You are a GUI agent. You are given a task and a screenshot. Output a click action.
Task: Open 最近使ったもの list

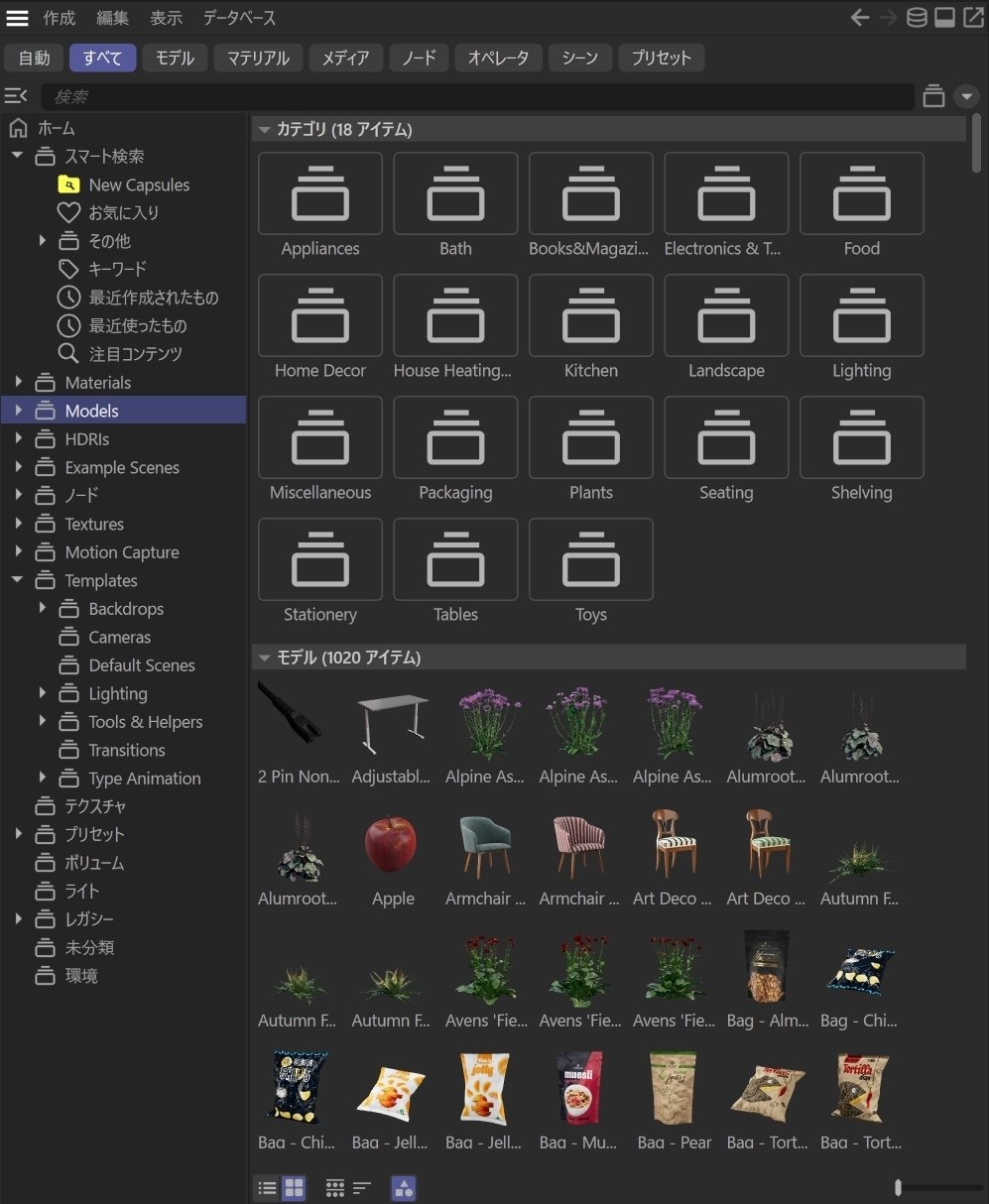(138, 325)
